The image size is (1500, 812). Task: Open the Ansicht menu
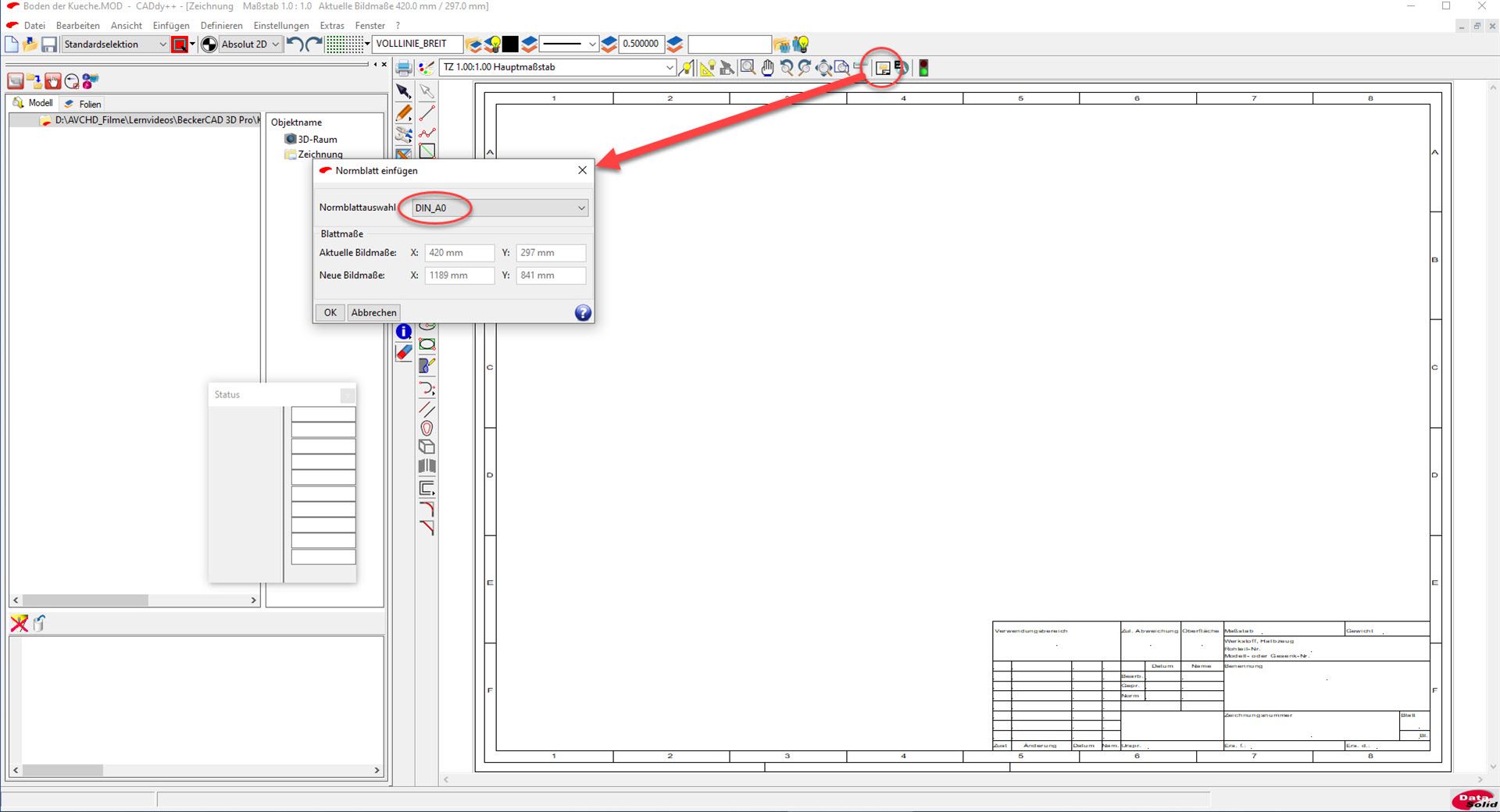(x=127, y=26)
